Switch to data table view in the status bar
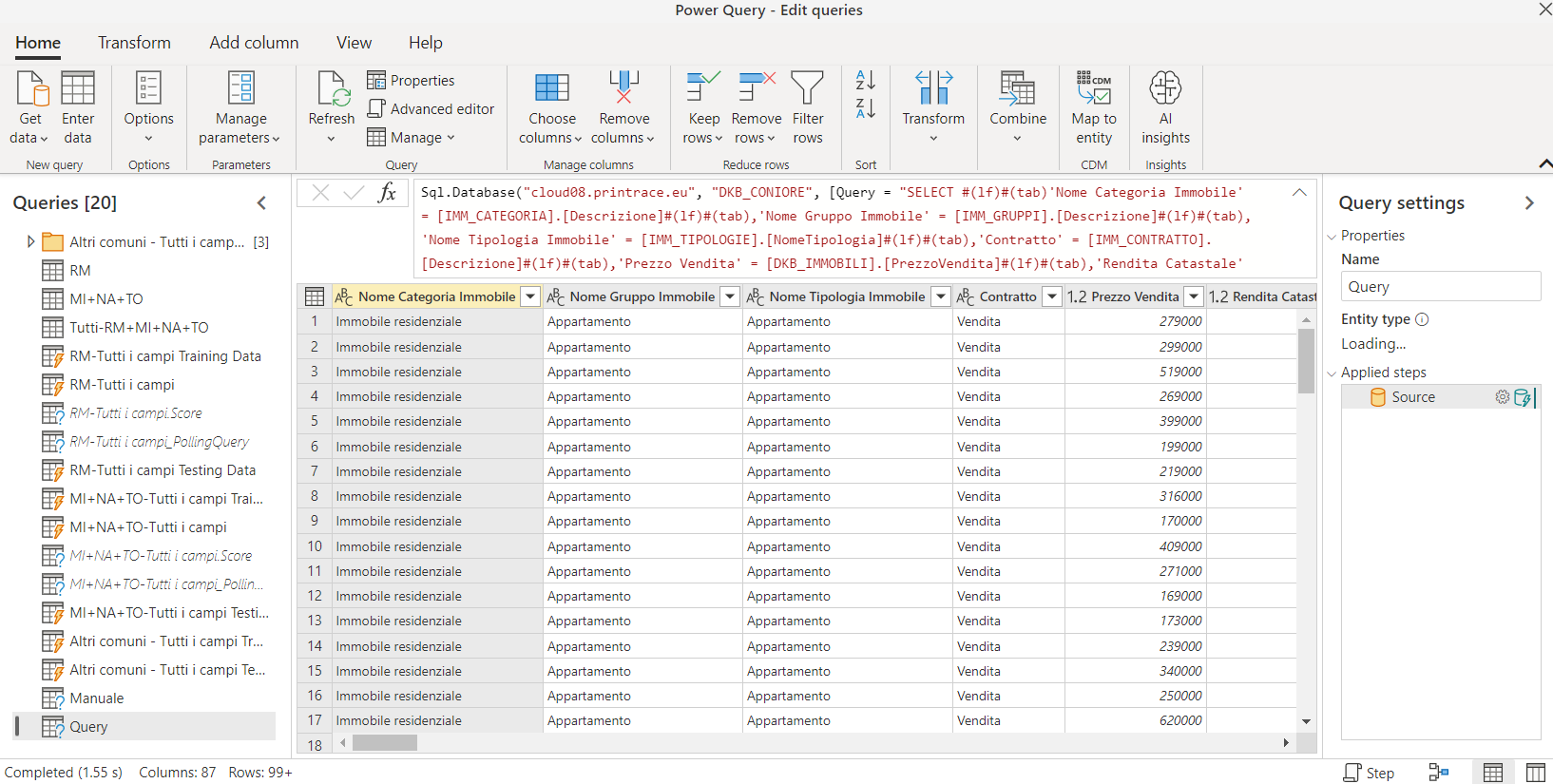 click(1493, 773)
